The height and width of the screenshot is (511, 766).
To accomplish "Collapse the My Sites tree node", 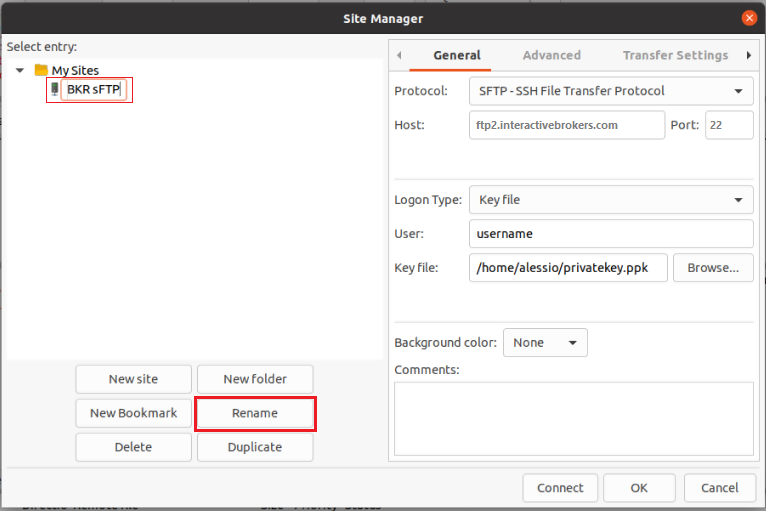I will (x=20, y=70).
